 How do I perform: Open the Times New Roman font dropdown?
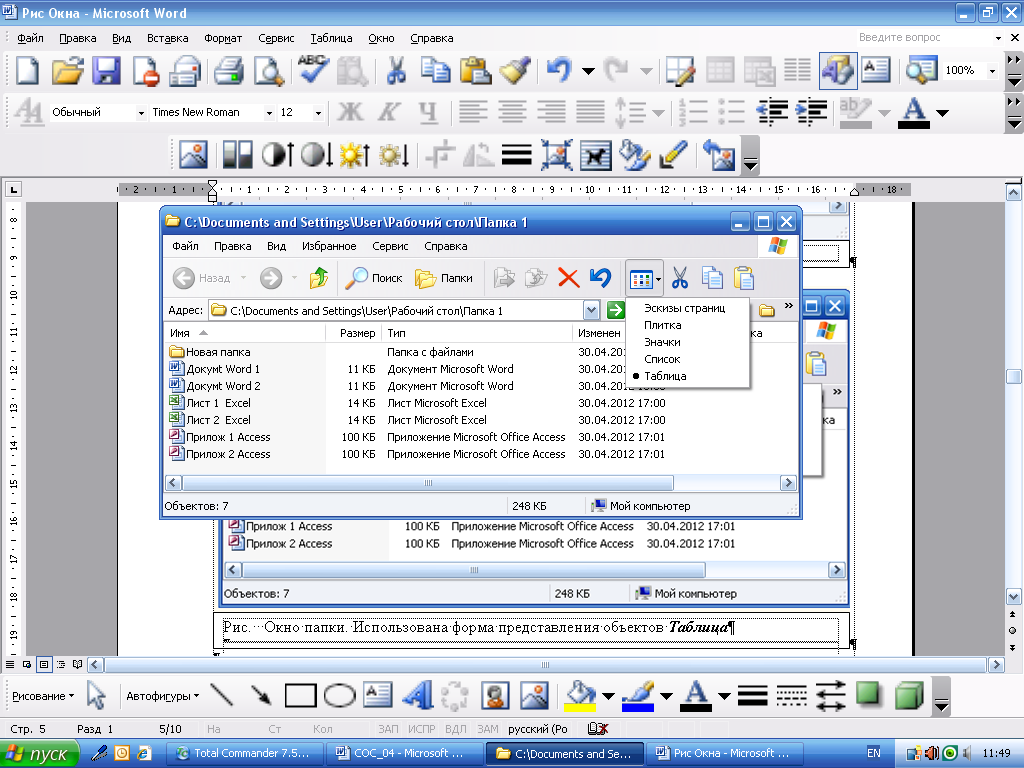268,113
